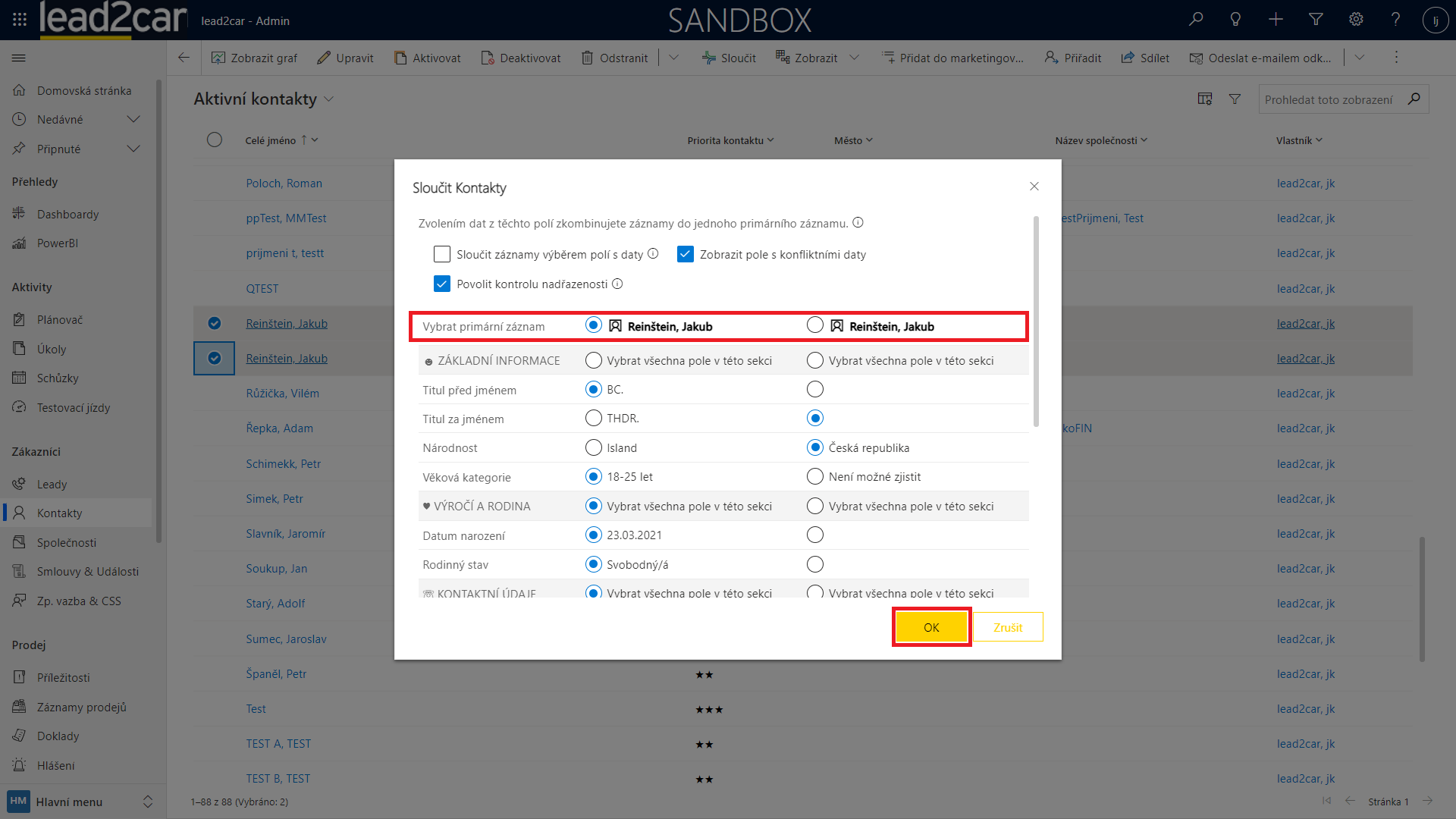Open the Zobrazit dropdown arrow in toolbar
This screenshot has width=1456, height=819.
[x=855, y=58]
